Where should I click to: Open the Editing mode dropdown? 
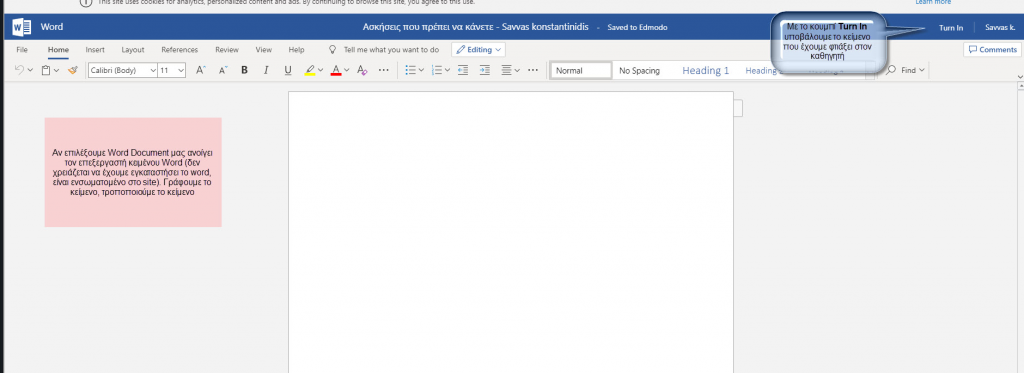click(x=478, y=50)
